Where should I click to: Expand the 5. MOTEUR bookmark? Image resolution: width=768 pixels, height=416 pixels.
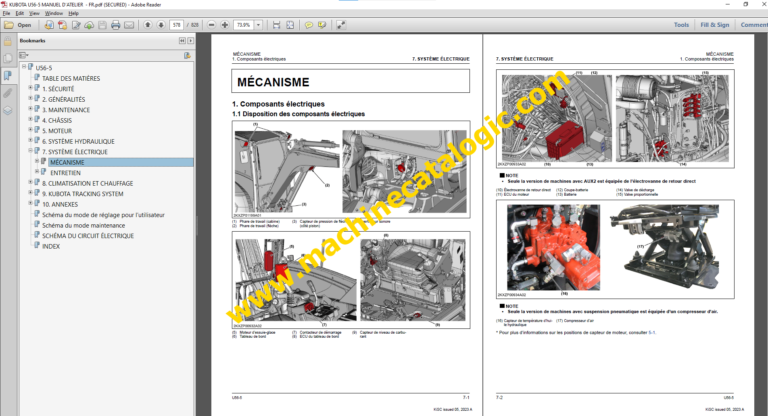(30, 129)
